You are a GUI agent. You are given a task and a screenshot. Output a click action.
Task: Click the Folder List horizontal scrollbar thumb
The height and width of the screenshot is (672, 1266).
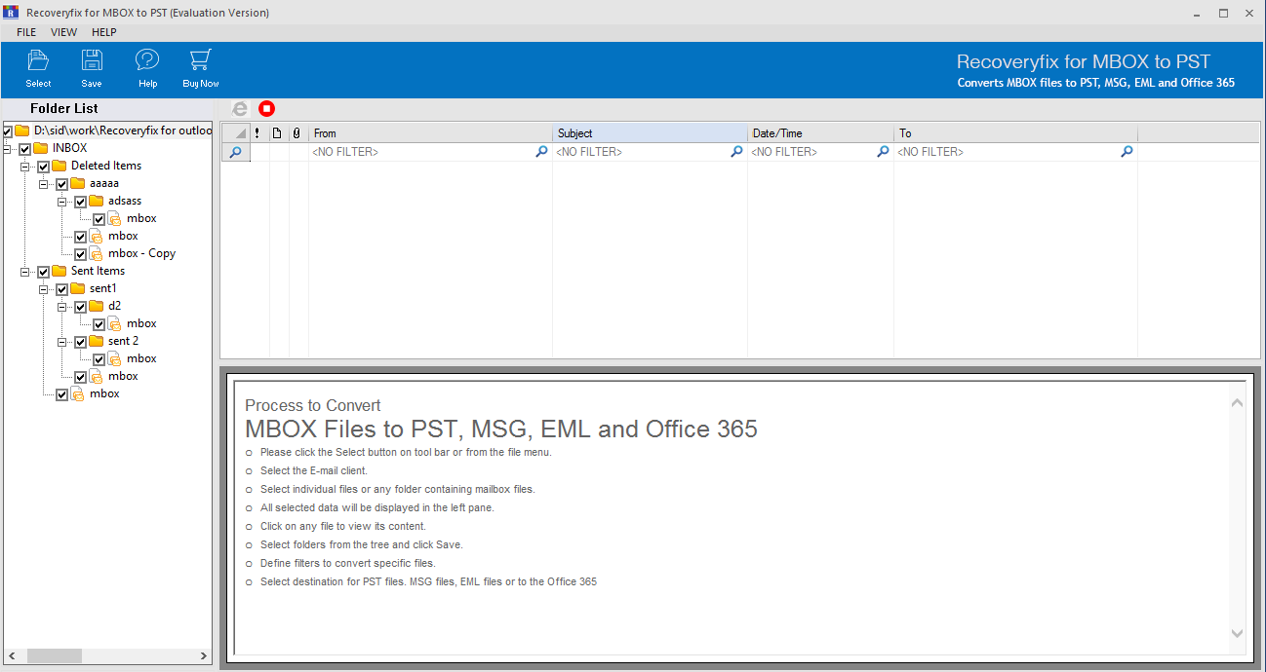[54, 656]
